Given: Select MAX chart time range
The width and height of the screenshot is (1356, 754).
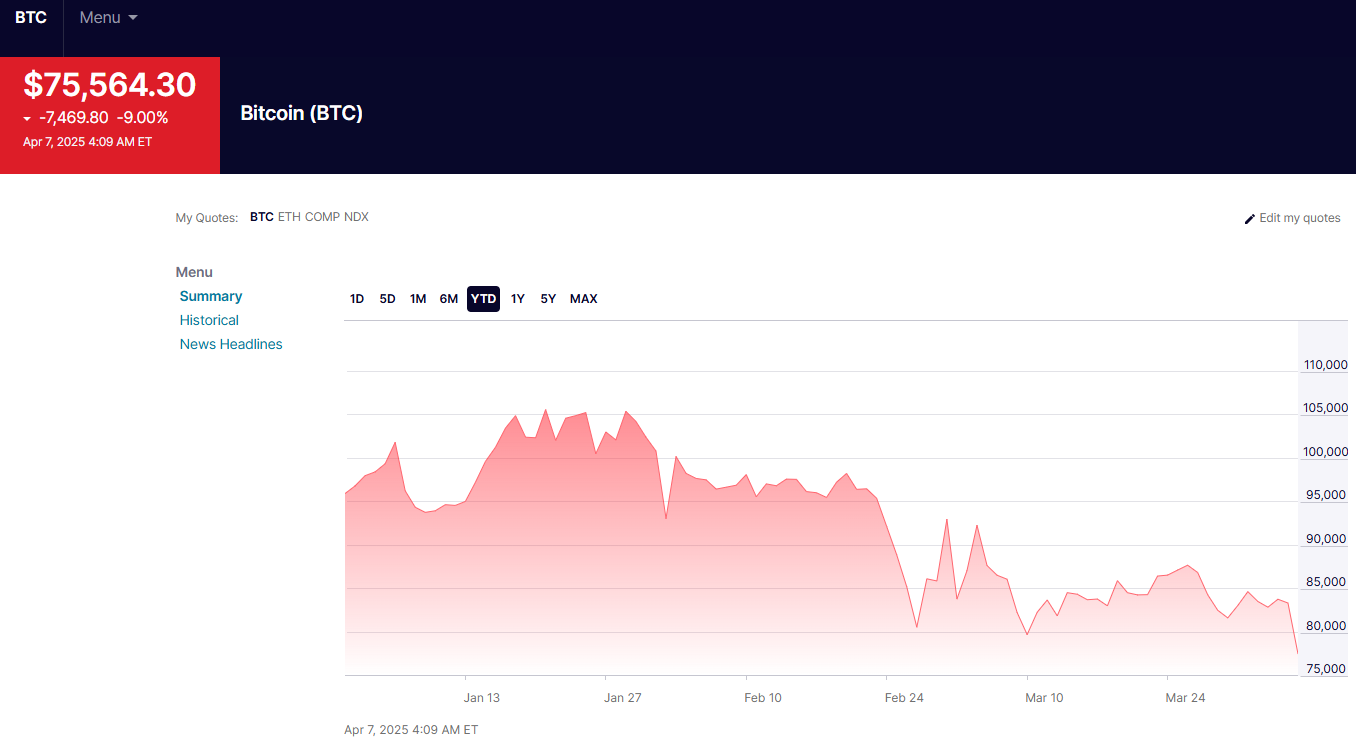Looking at the screenshot, I should 583,299.
